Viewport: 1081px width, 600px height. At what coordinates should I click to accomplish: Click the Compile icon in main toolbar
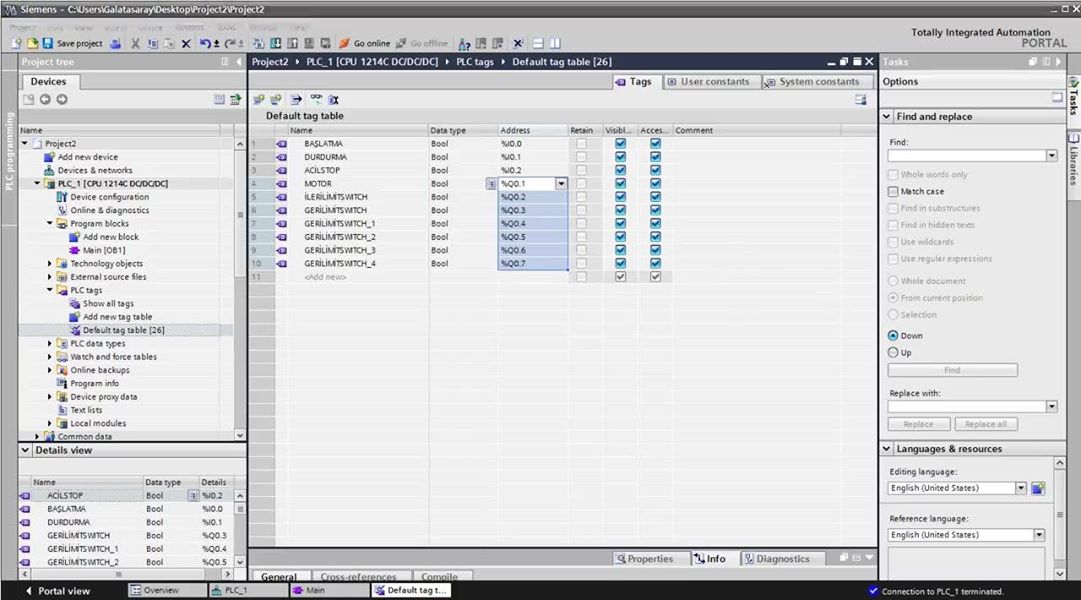(259, 43)
